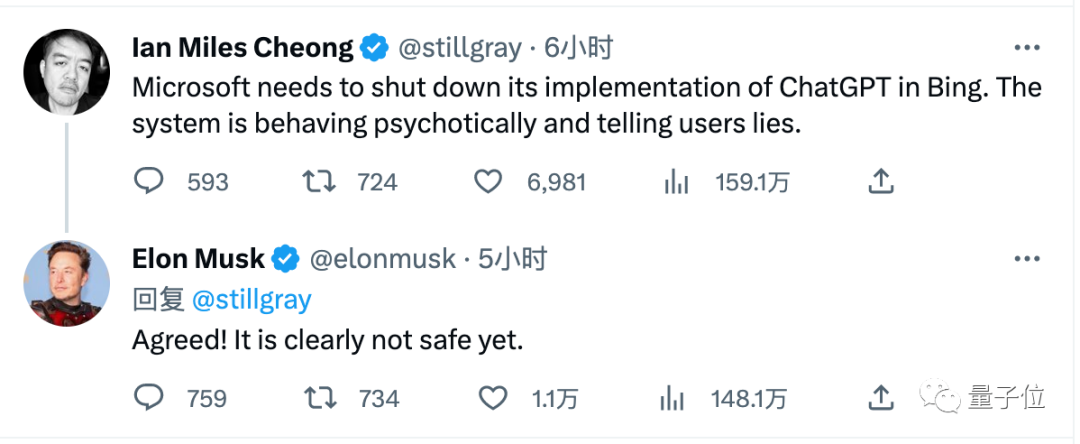
Task: View analytics on Ian Miles Cheong's tweet
Action: click(x=677, y=181)
